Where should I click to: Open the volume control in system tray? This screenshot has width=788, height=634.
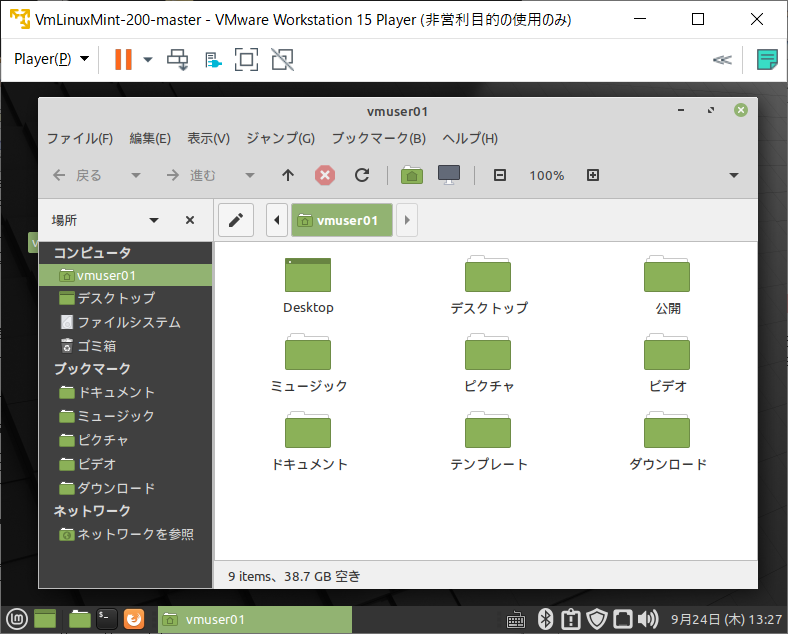tap(648, 619)
